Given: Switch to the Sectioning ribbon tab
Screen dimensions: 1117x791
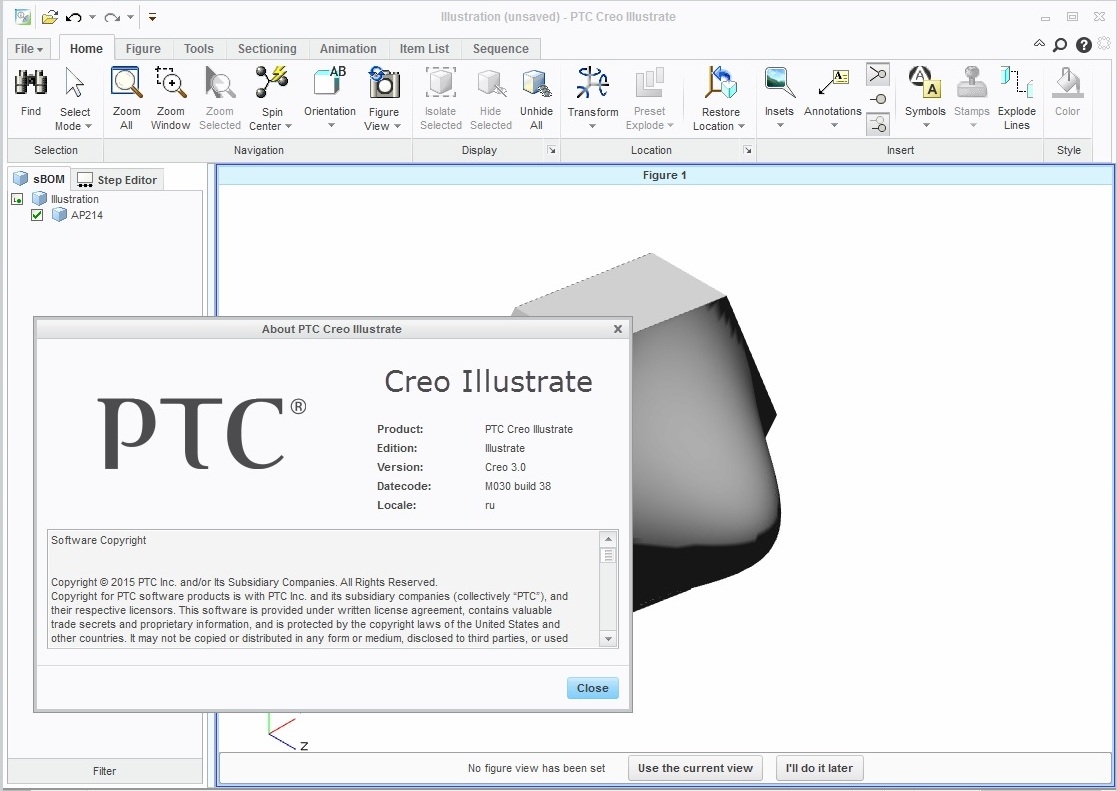Looking at the screenshot, I should point(267,48).
